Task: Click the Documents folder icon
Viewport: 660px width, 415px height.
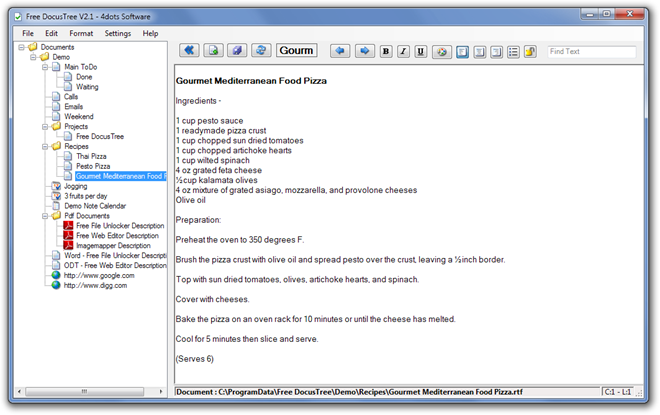Action: point(33,47)
